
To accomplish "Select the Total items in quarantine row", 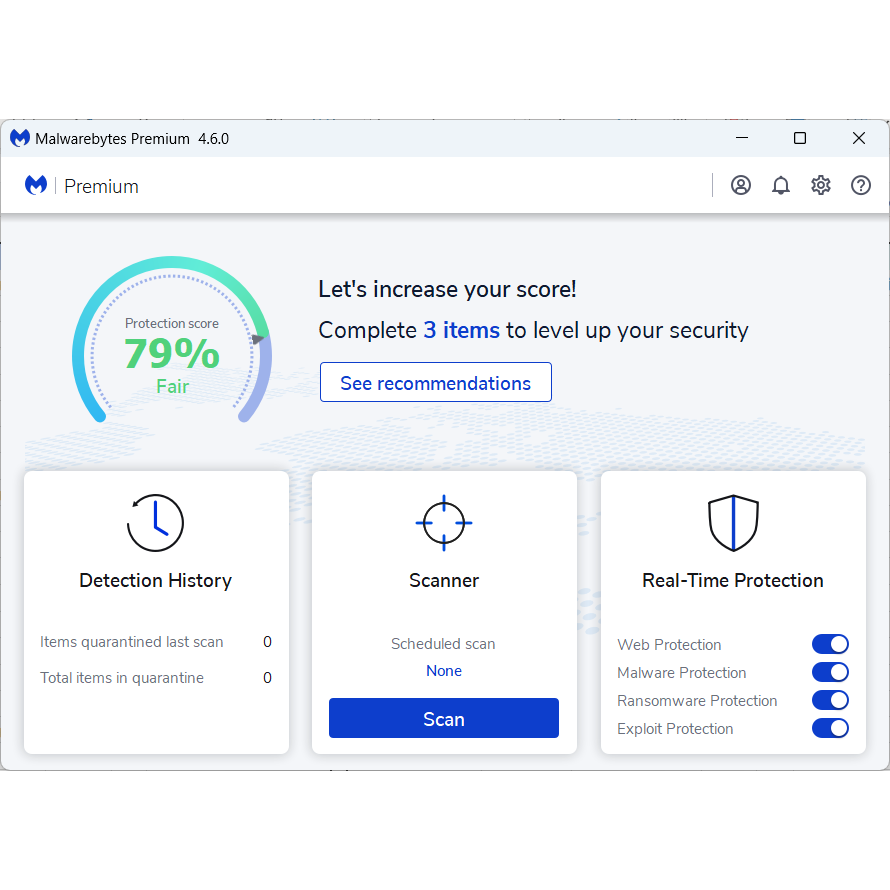I will pos(155,678).
